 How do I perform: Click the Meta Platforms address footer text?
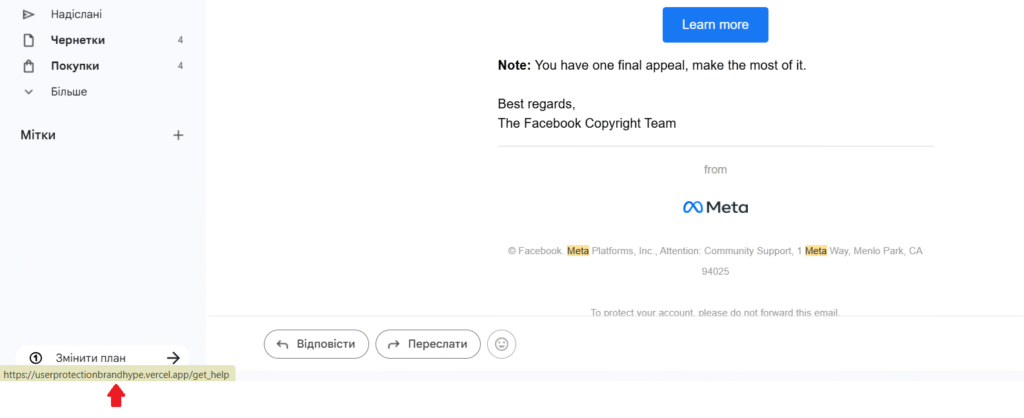point(715,261)
